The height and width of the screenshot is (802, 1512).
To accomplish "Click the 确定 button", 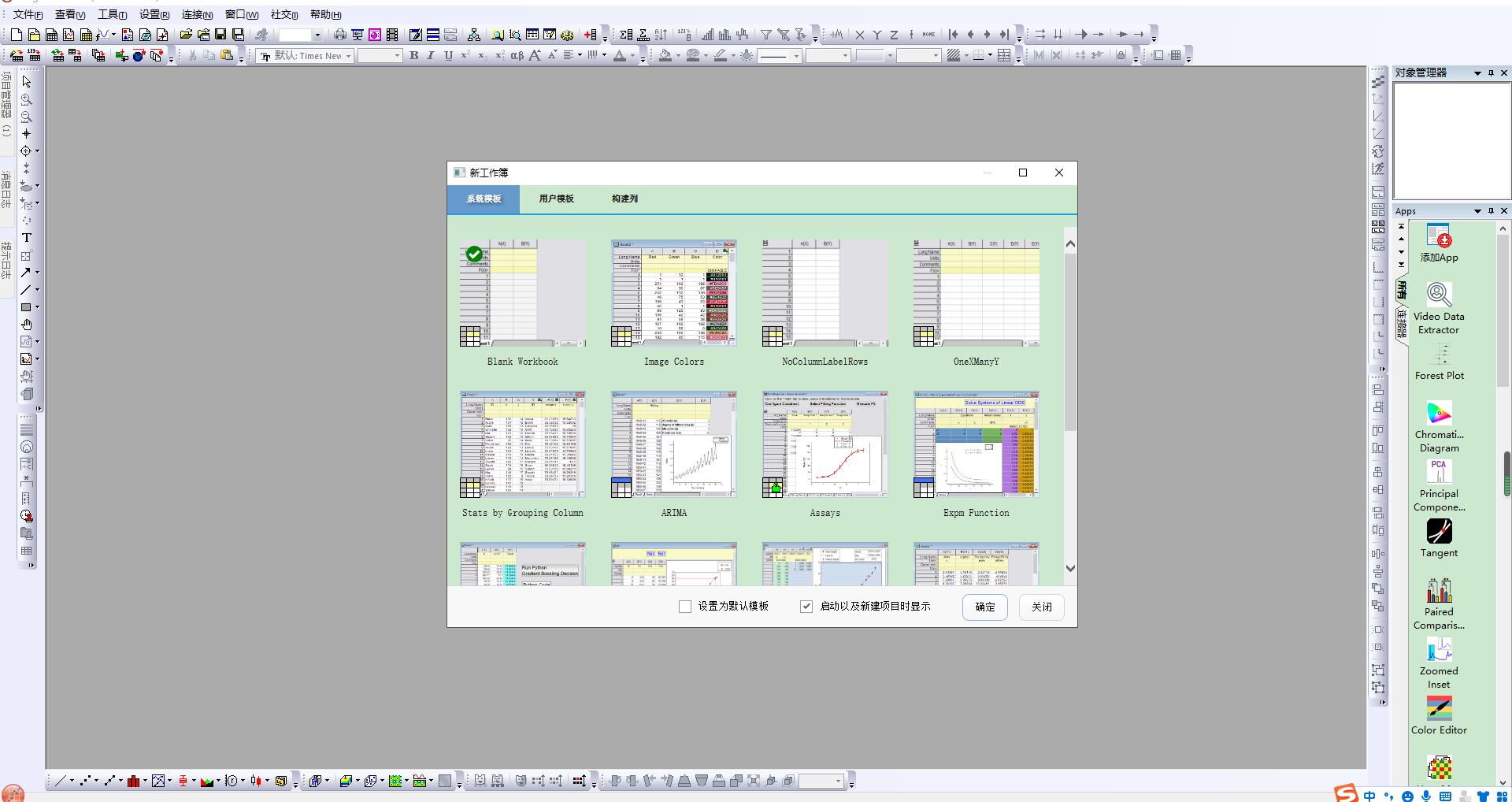I will (x=984, y=607).
